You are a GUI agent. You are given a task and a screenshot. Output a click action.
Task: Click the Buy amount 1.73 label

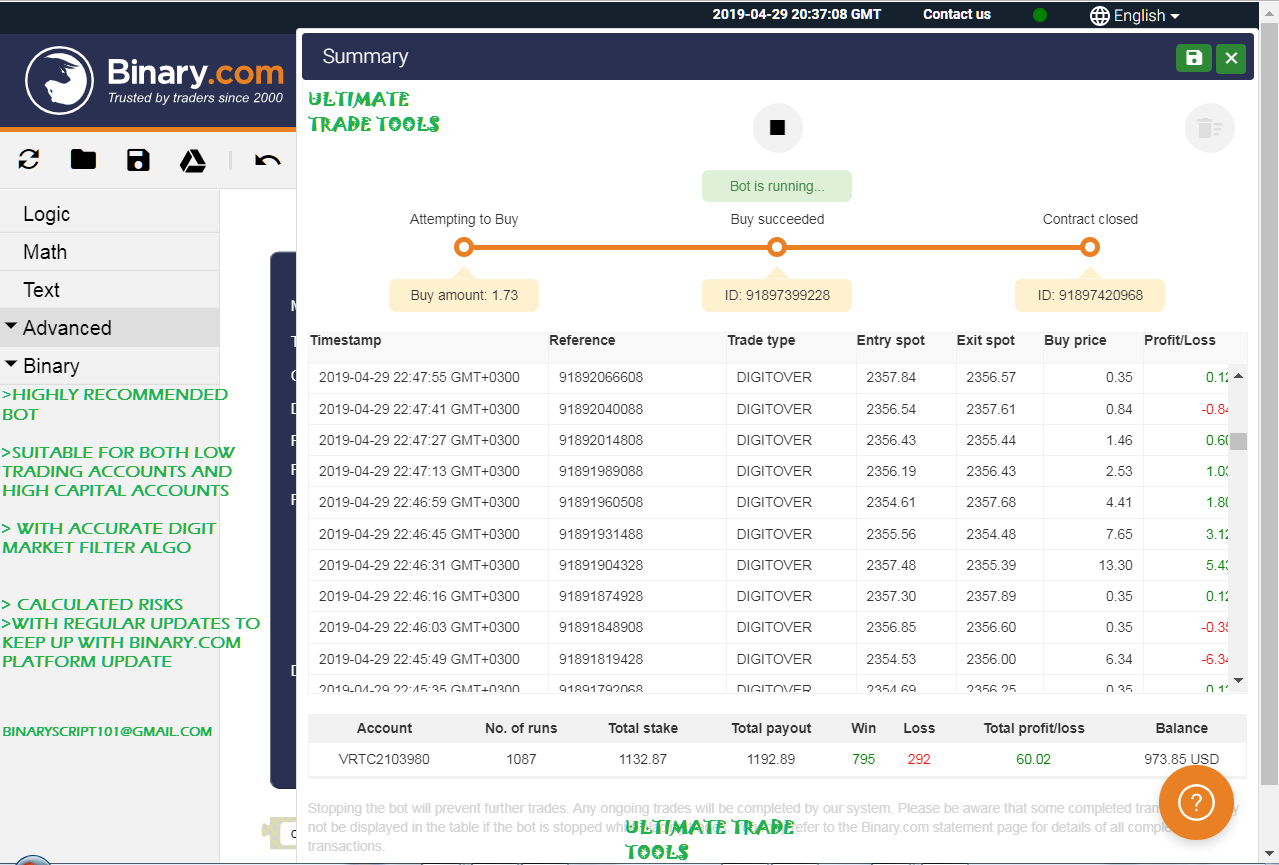pos(464,296)
